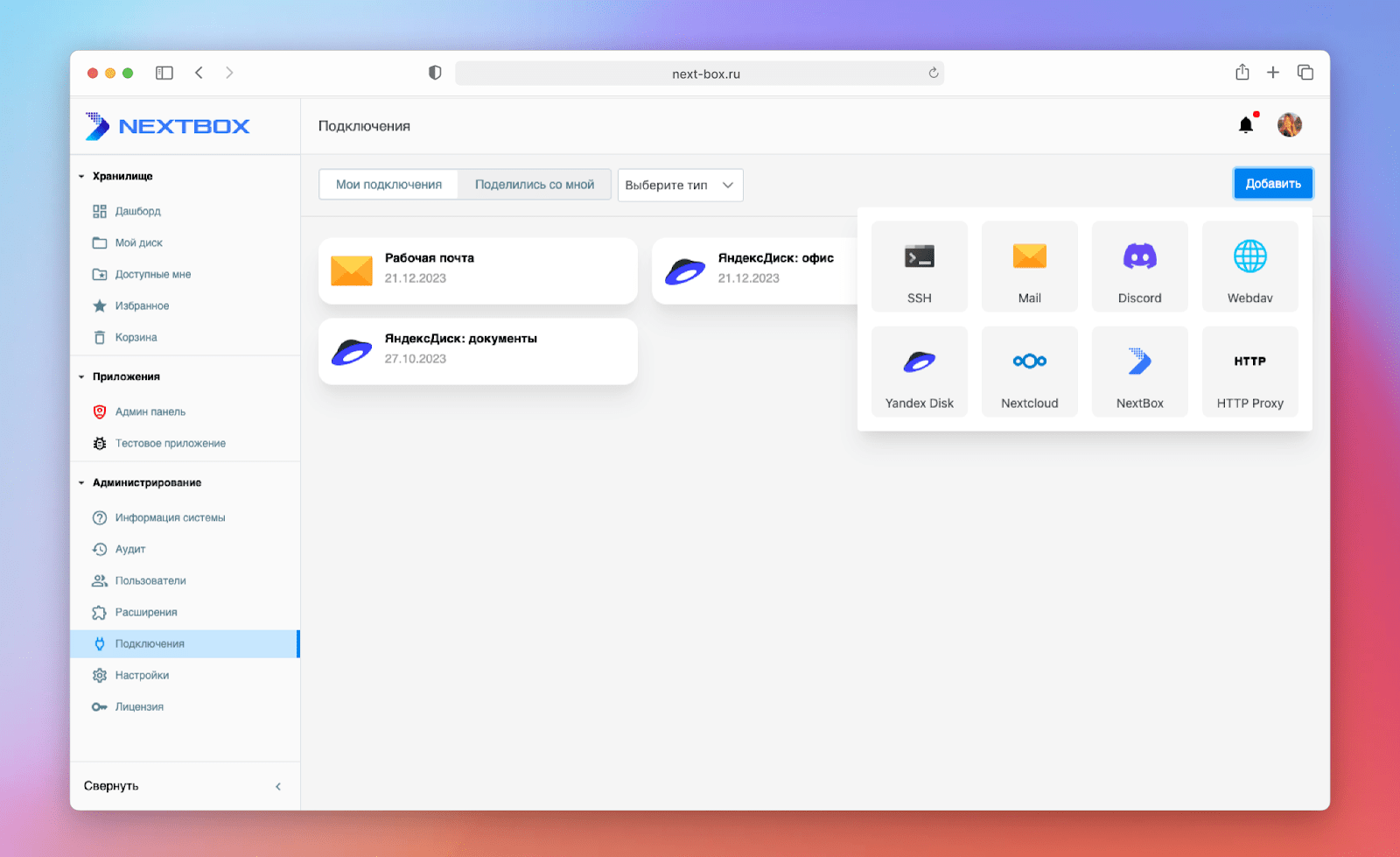Go to Мой диск
The height and width of the screenshot is (857, 1400).
[x=185, y=242]
